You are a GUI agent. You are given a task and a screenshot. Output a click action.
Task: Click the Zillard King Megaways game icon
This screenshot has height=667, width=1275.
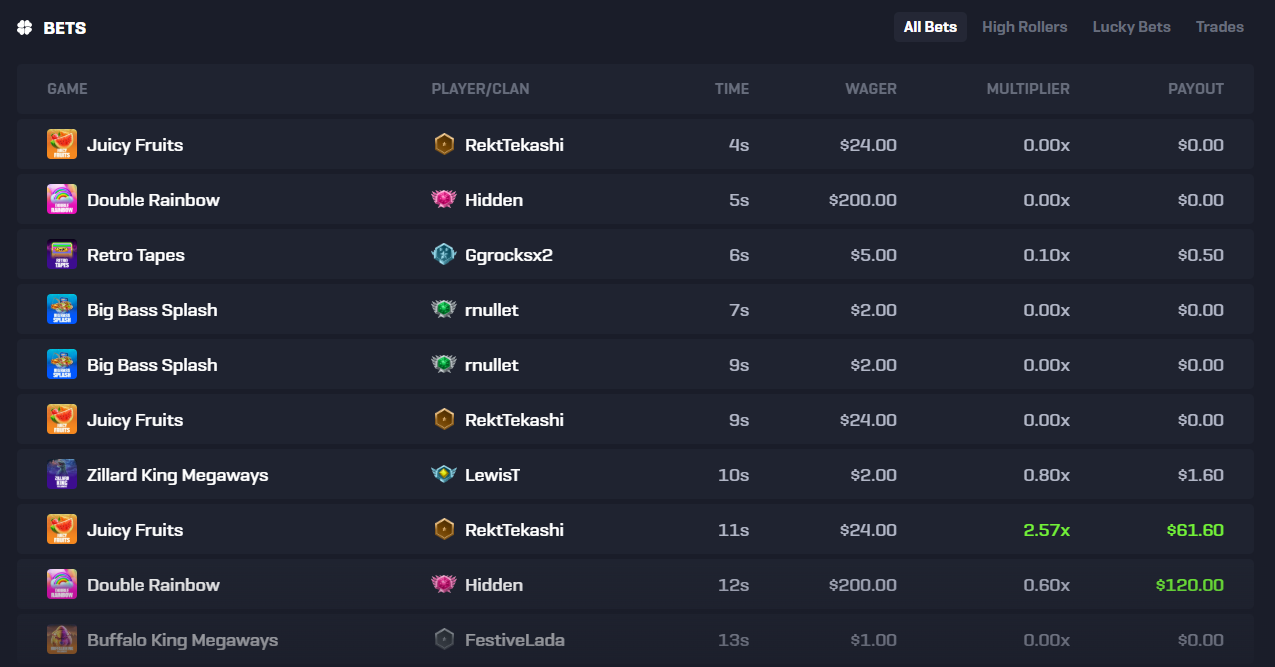click(x=62, y=475)
